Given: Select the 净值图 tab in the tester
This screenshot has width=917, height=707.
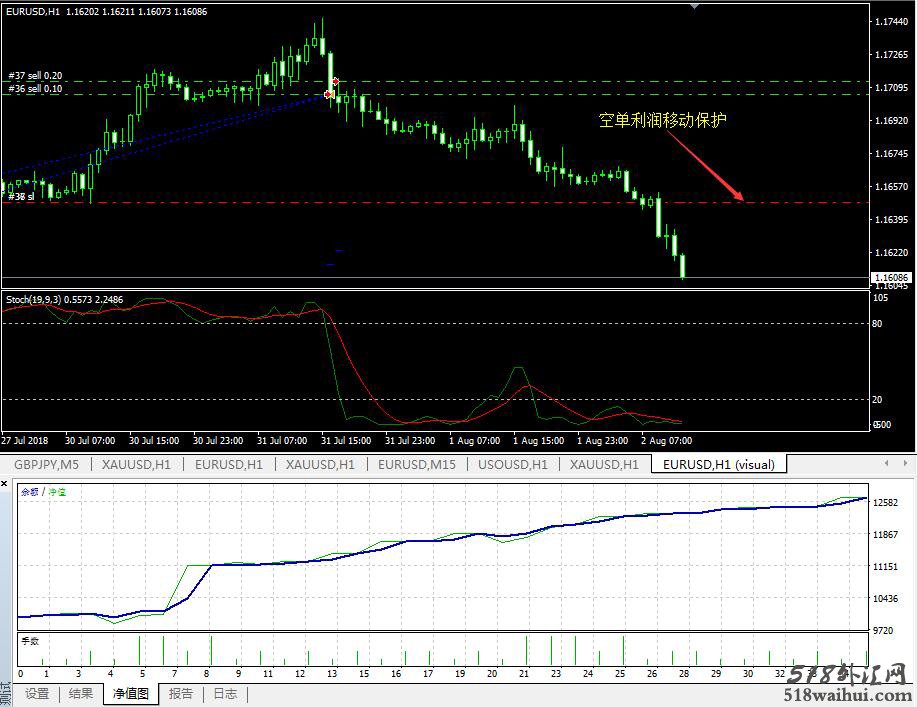Looking at the screenshot, I should click(131, 694).
